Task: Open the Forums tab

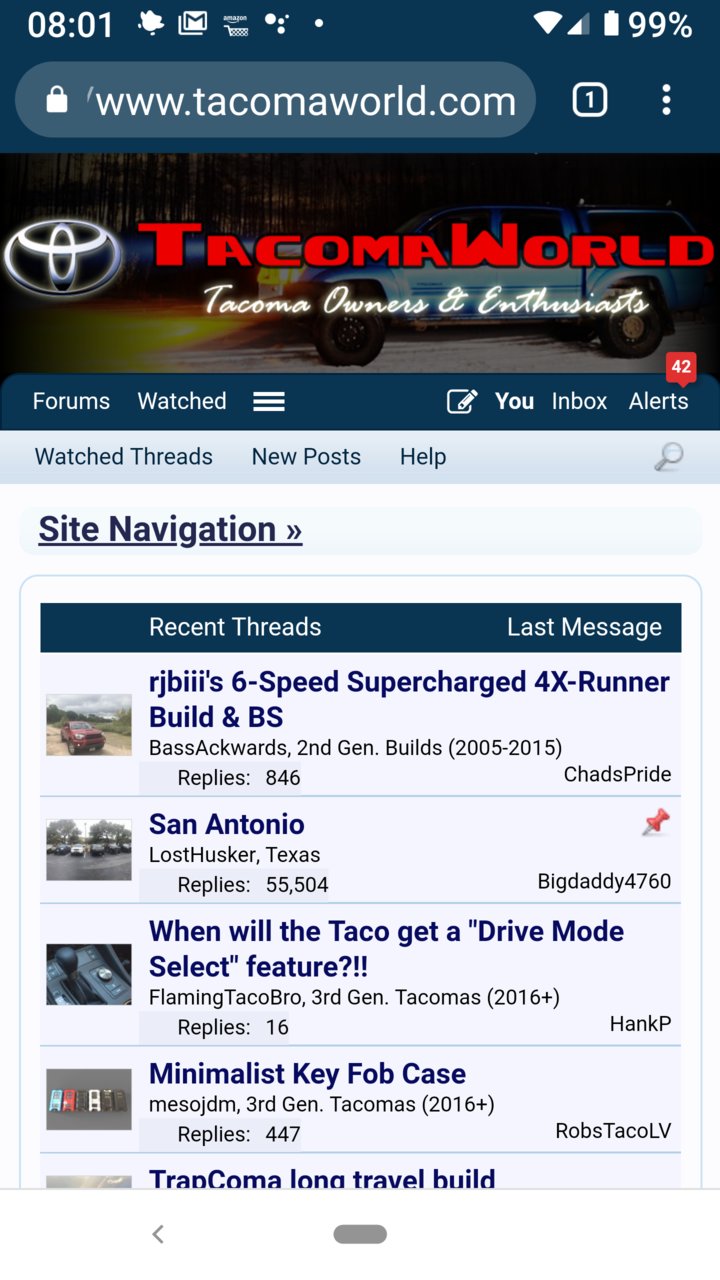Action: pos(71,401)
